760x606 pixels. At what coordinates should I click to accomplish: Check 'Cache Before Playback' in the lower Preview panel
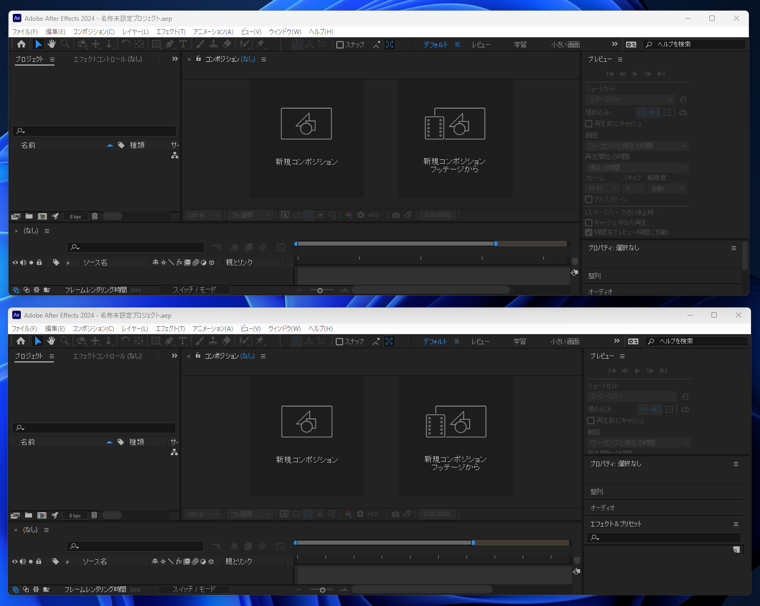(x=590, y=420)
